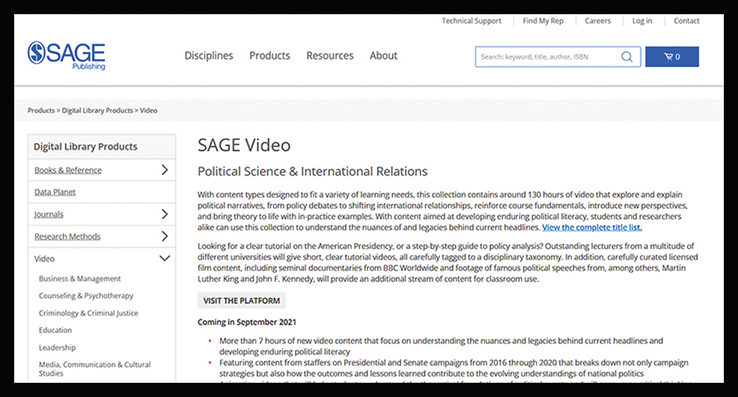738x397 pixels.
Task: Open Data Planet sidebar link
Action: pyautogui.click(x=55, y=192)
